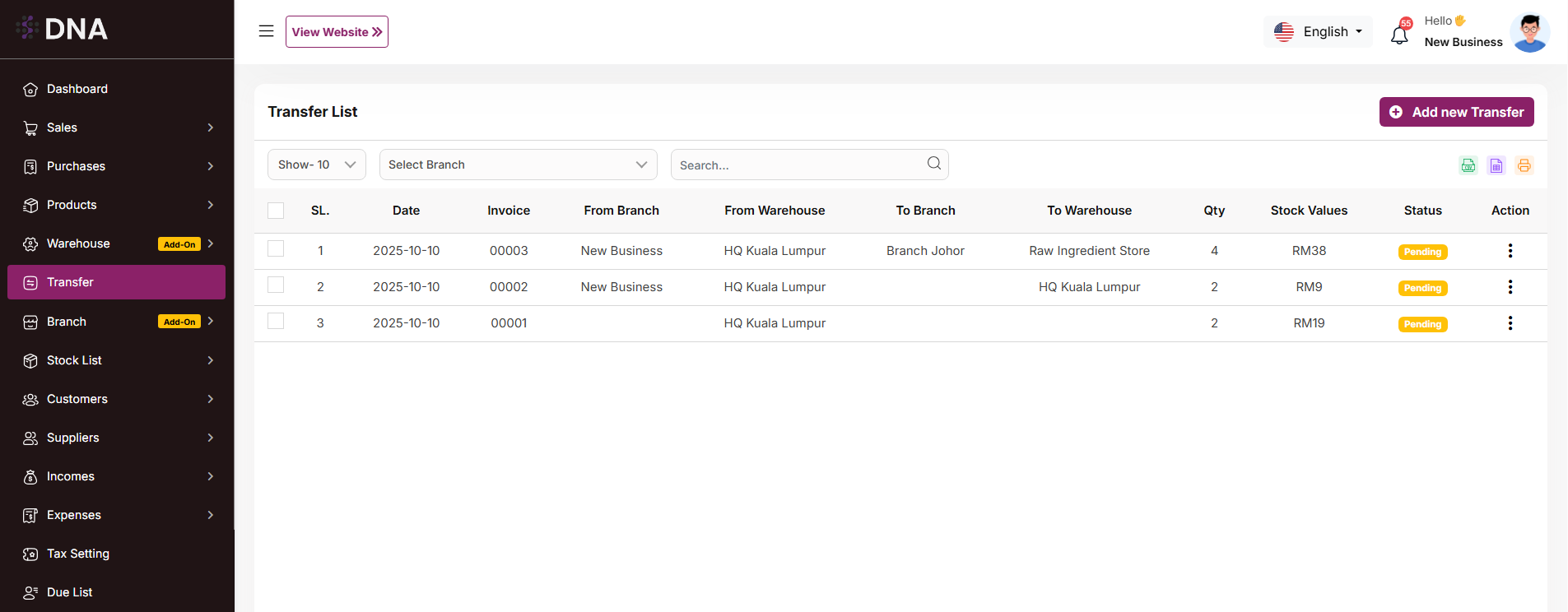Viewport: 1568px width, 612px height.
Task: Open the user profile avatar
Action: 1529,32
